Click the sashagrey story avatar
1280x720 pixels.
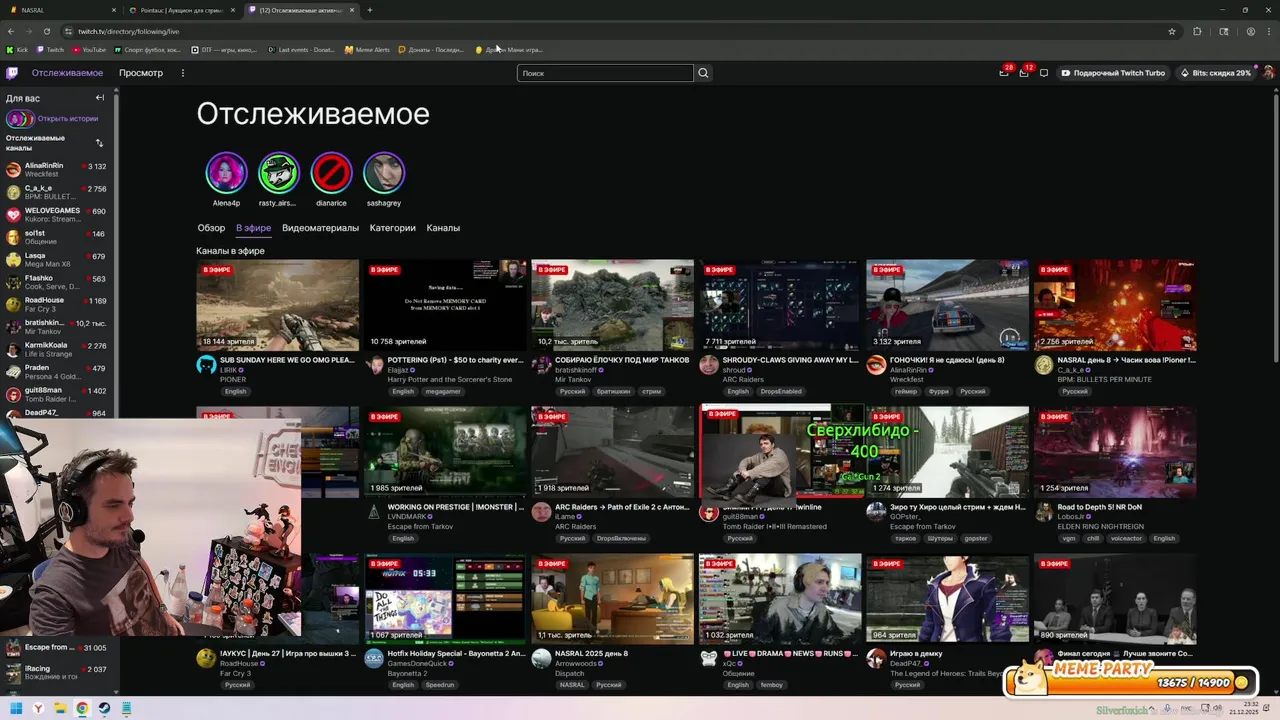(384, 173)
